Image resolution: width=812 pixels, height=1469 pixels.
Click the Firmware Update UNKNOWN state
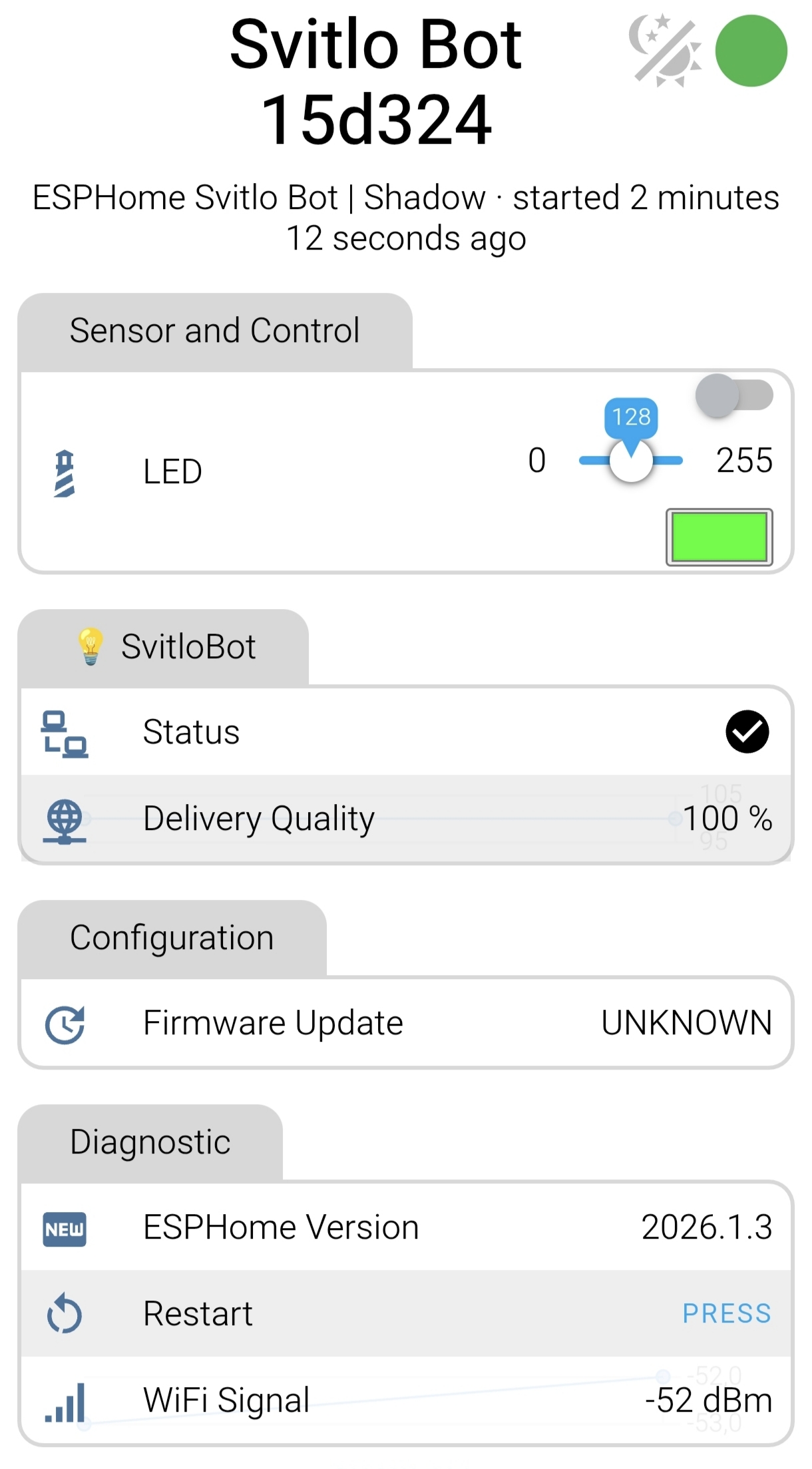(686, 1023)
